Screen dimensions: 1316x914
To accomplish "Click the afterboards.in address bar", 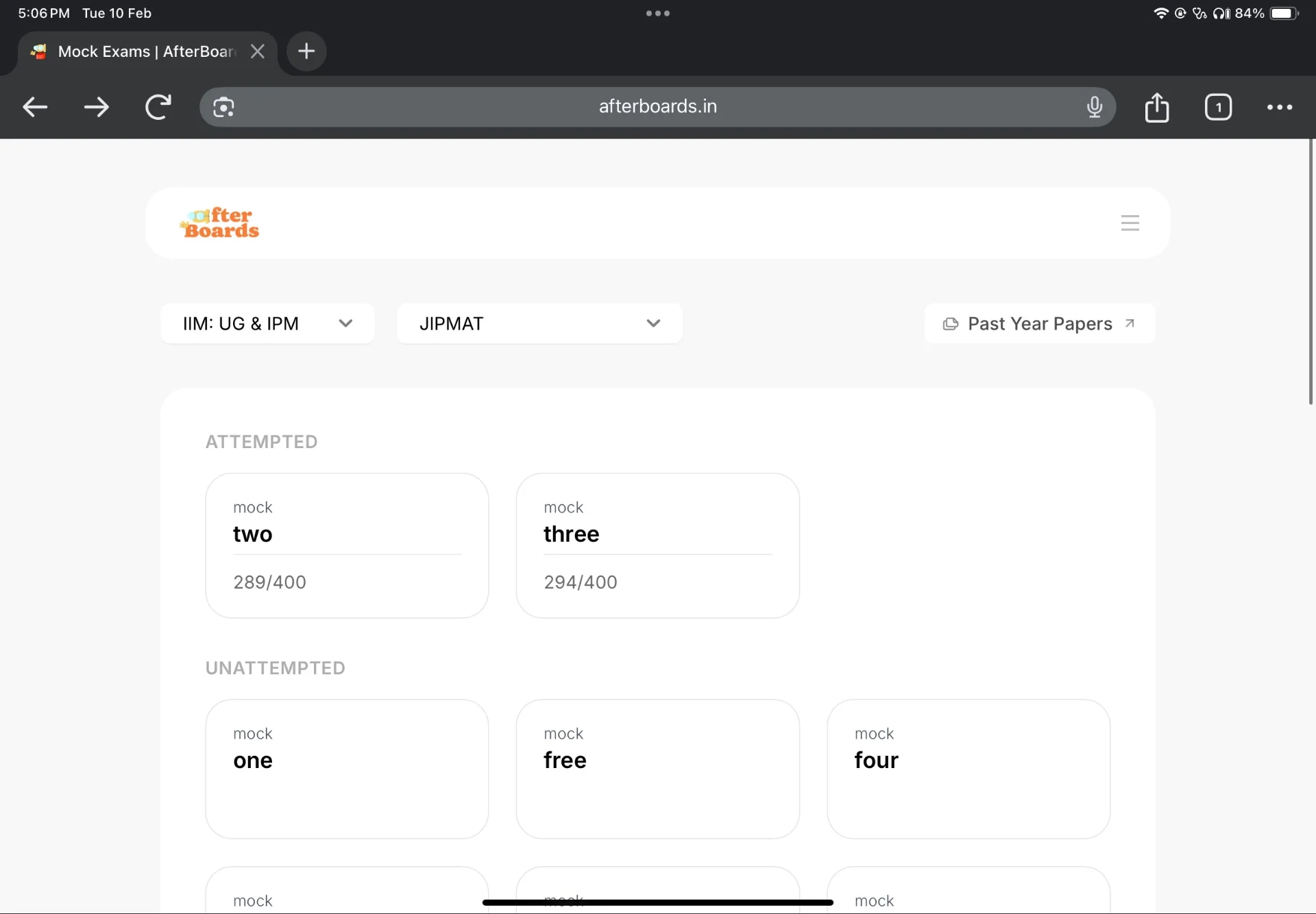I will (658, 107).
